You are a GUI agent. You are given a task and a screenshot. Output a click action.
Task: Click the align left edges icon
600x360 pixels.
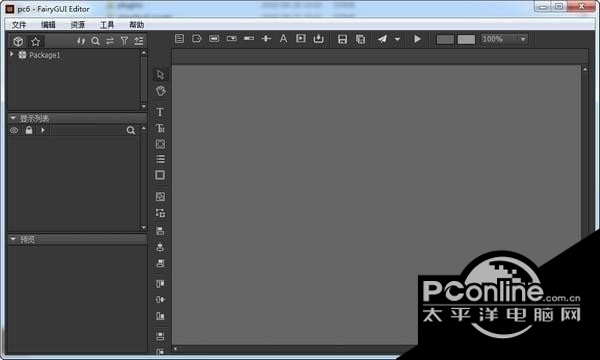(x=160, y=231)
